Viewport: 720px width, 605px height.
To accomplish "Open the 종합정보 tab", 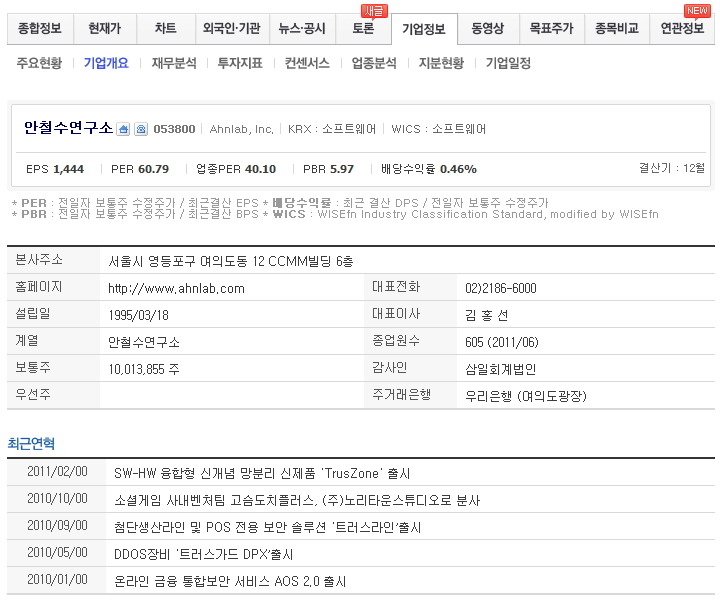I will tap(39, 29).
